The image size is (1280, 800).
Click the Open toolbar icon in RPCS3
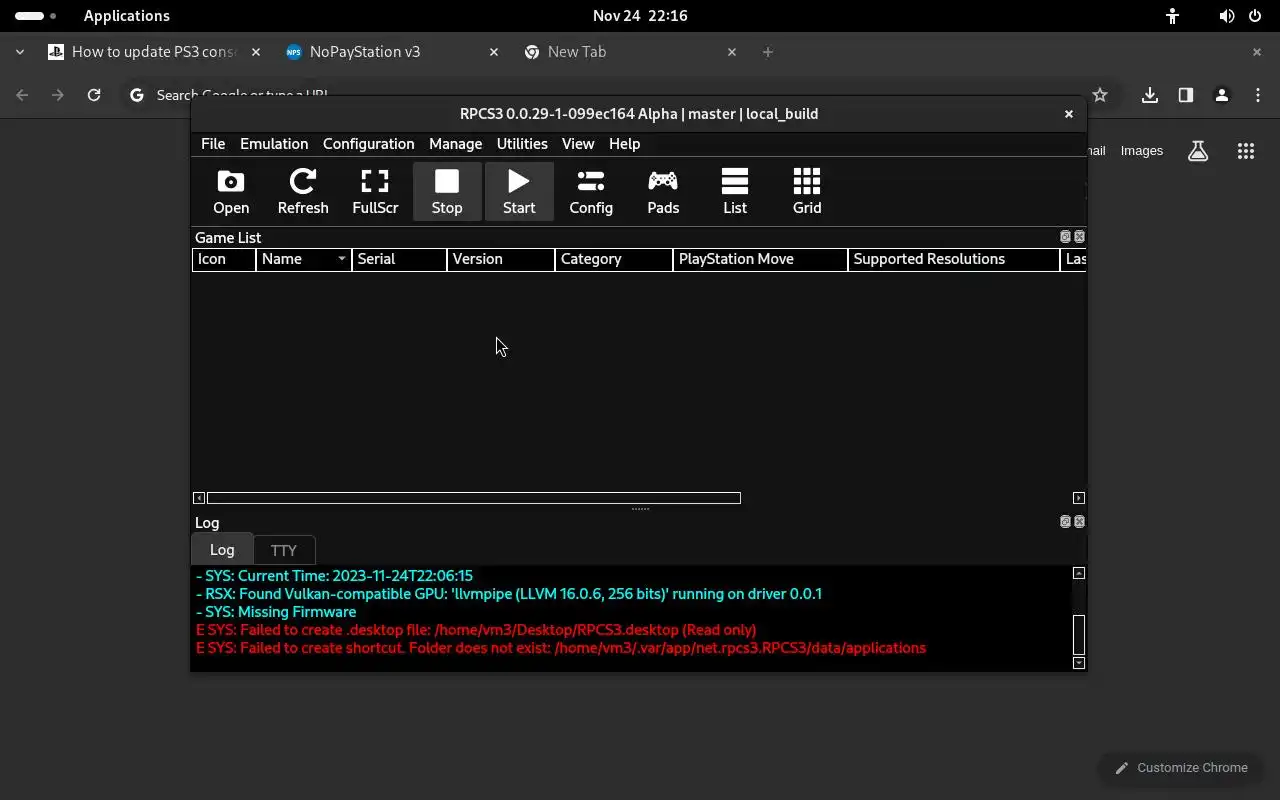pyautogui.click(x=231, y=191)
